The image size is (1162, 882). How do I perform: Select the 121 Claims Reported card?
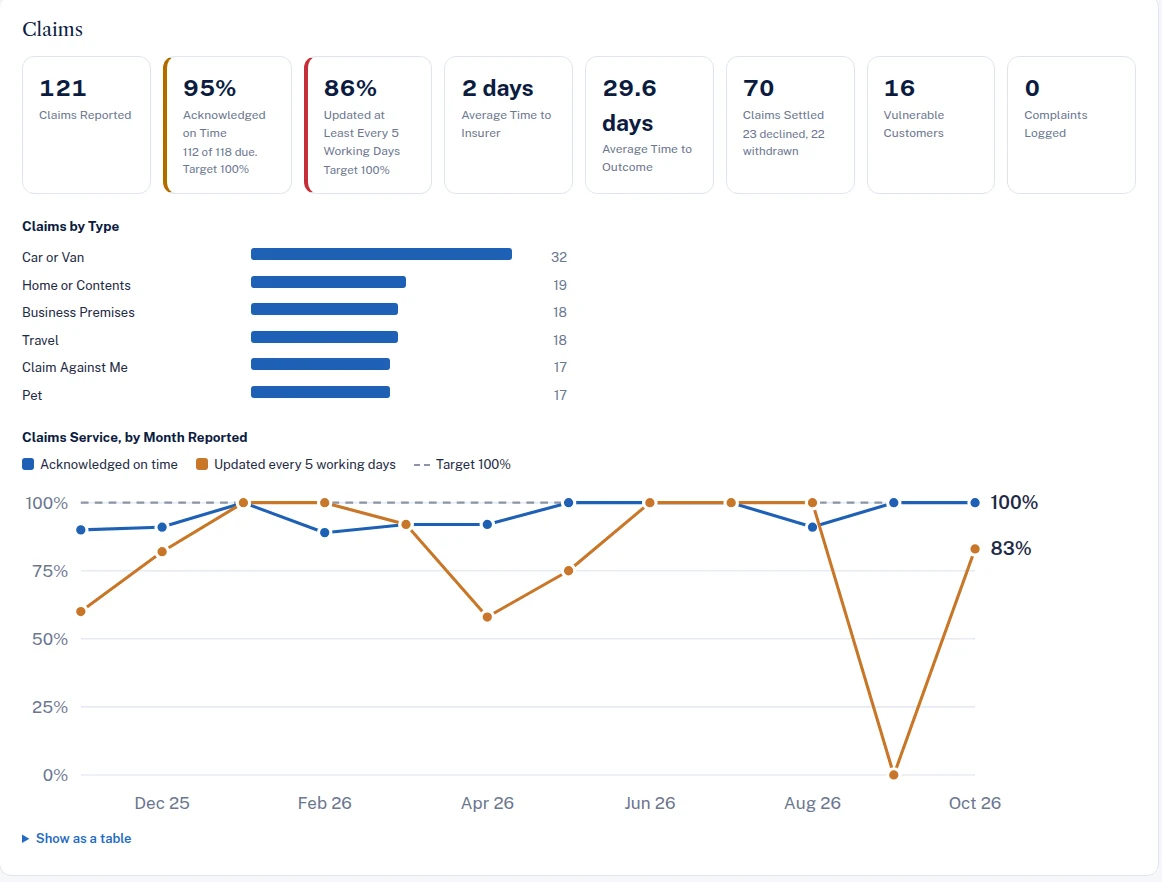click(86, 125)
